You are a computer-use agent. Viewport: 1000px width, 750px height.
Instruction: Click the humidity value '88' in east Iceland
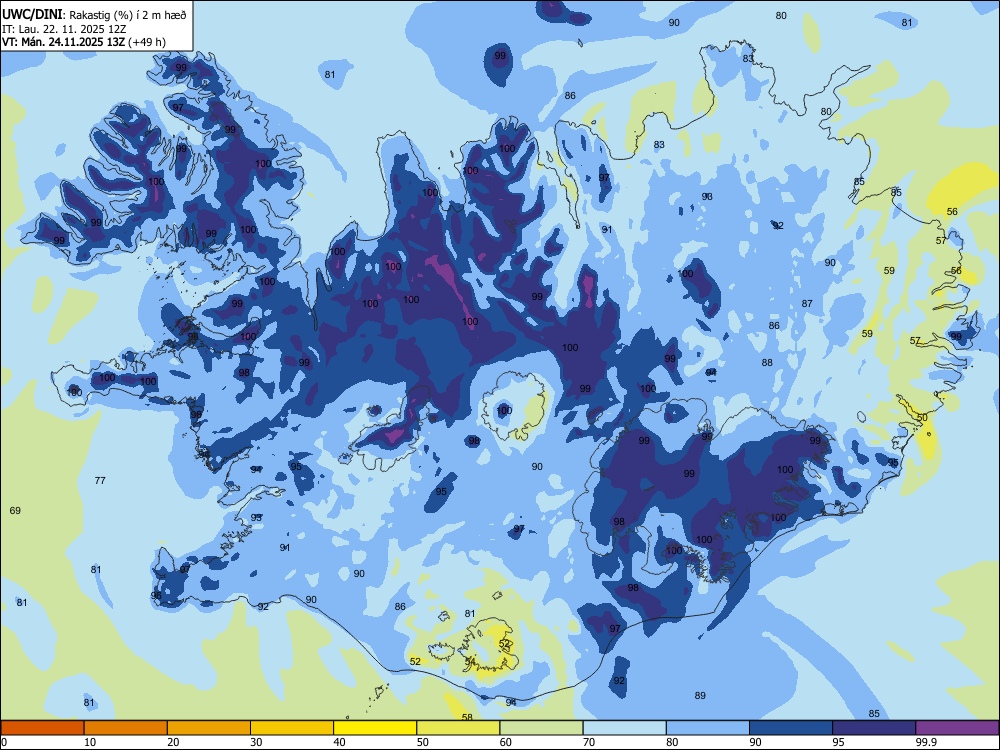tap(767, 362)
